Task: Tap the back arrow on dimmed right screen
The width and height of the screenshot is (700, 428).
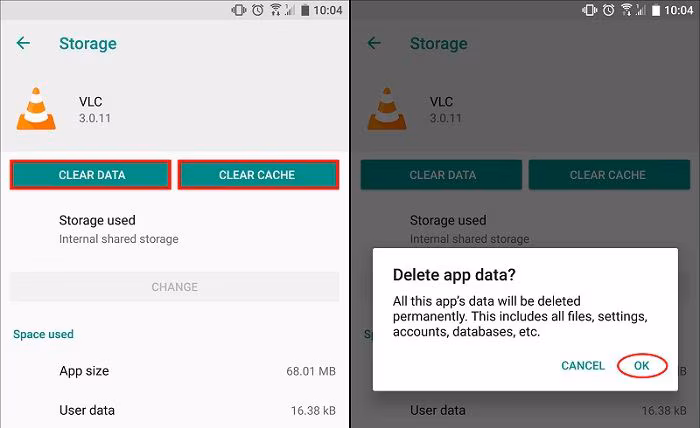Action: coord(374,43)
